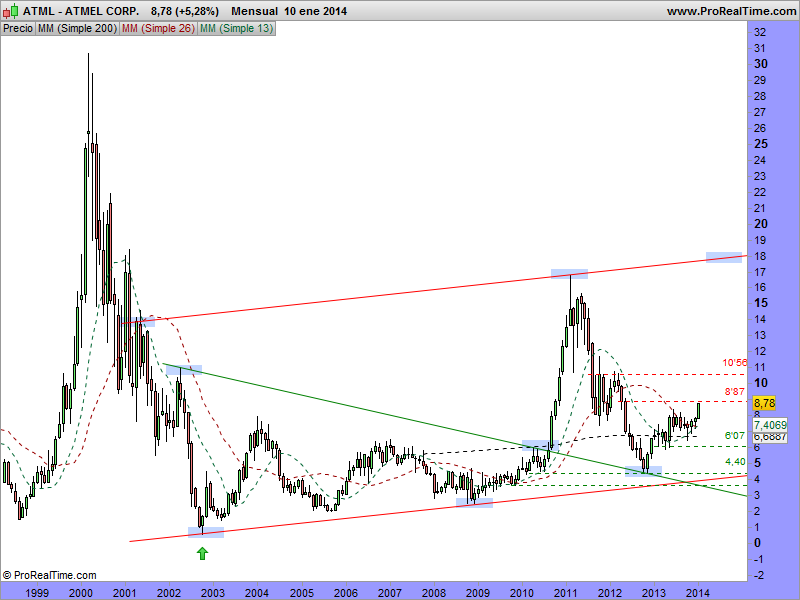Click year 2002 on the time axis
This screenshot has width=800, height=600.
(169, 593)
